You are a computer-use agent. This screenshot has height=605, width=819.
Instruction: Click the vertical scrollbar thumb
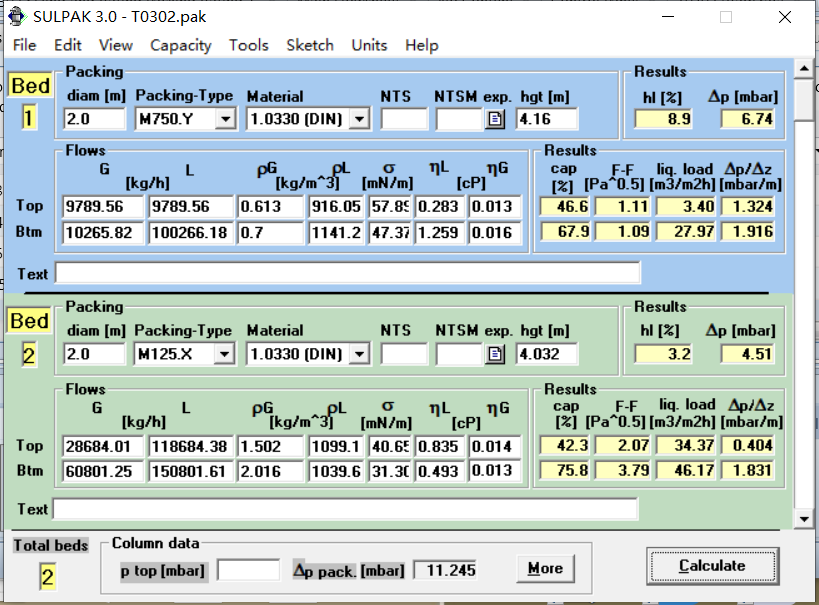pos(804,100)
